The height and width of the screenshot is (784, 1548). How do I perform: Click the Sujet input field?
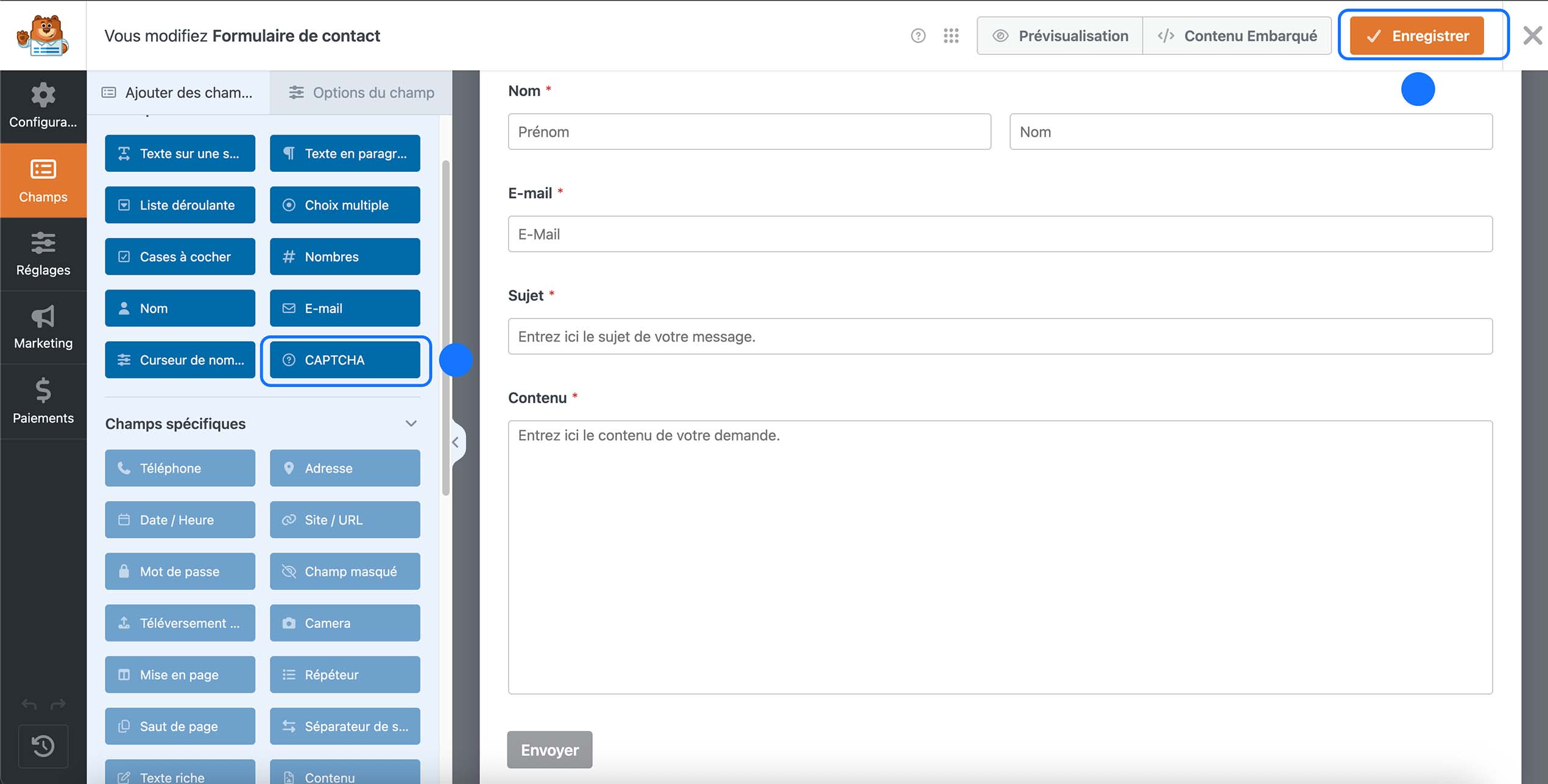(999, 336)
